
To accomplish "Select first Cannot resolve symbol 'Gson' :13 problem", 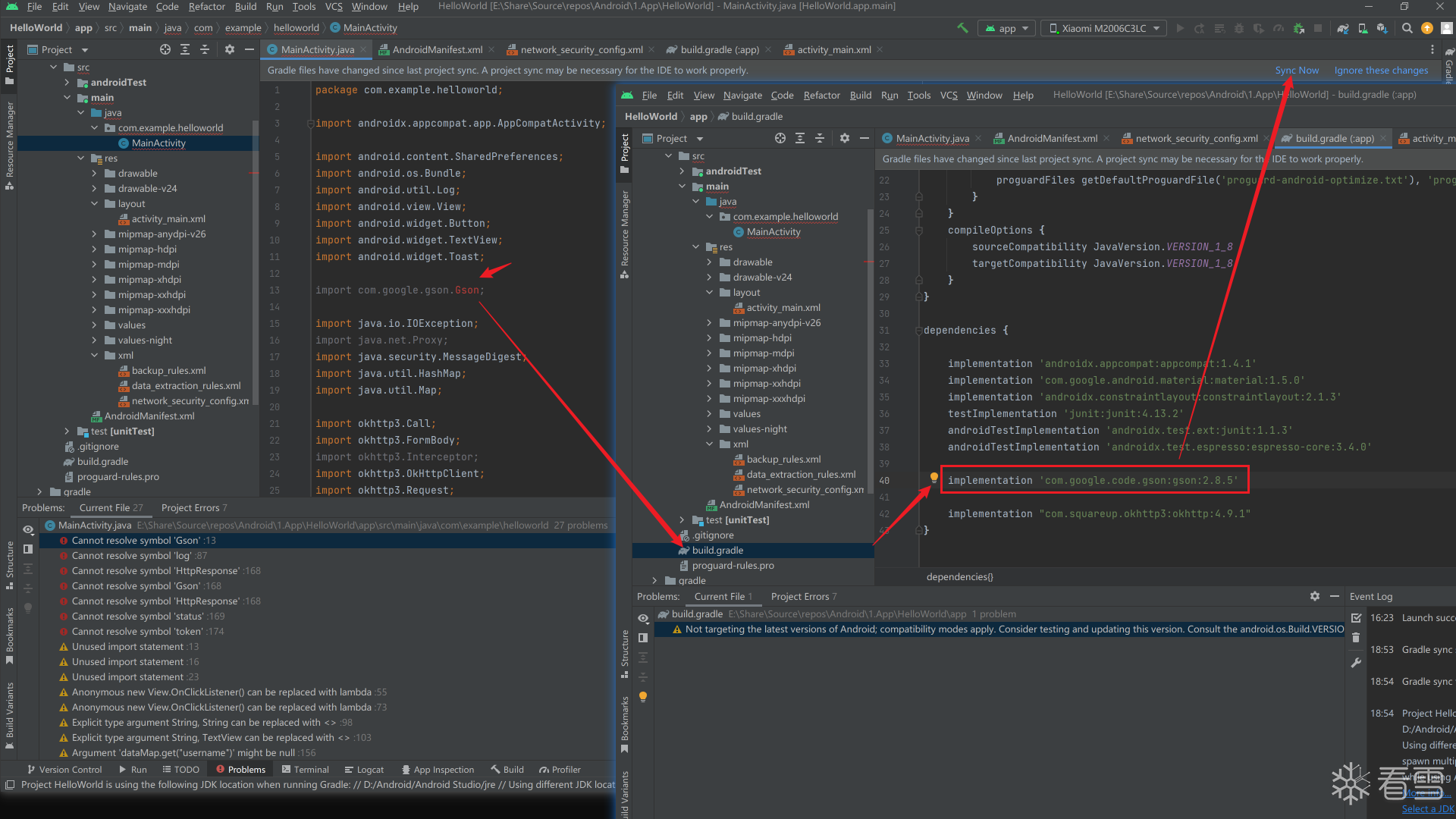I will (x=326, y=540).
